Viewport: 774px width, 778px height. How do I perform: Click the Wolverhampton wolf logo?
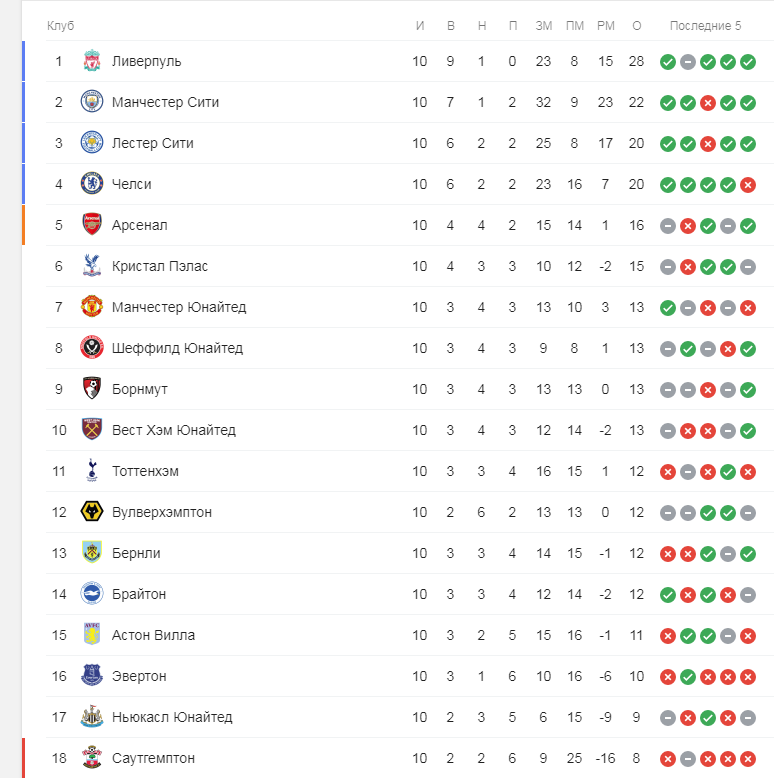[x=92, y=512]
